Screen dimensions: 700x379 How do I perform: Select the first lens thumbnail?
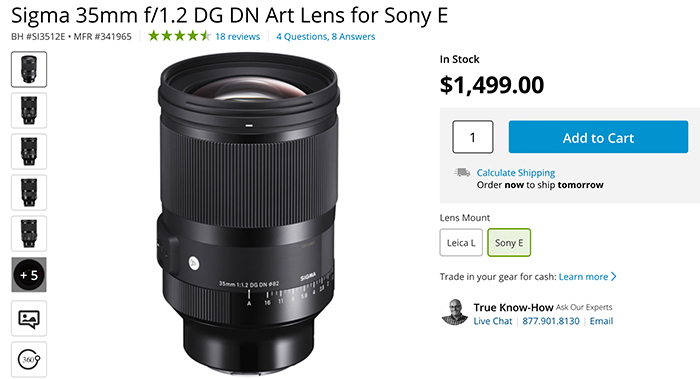[29, 69]
